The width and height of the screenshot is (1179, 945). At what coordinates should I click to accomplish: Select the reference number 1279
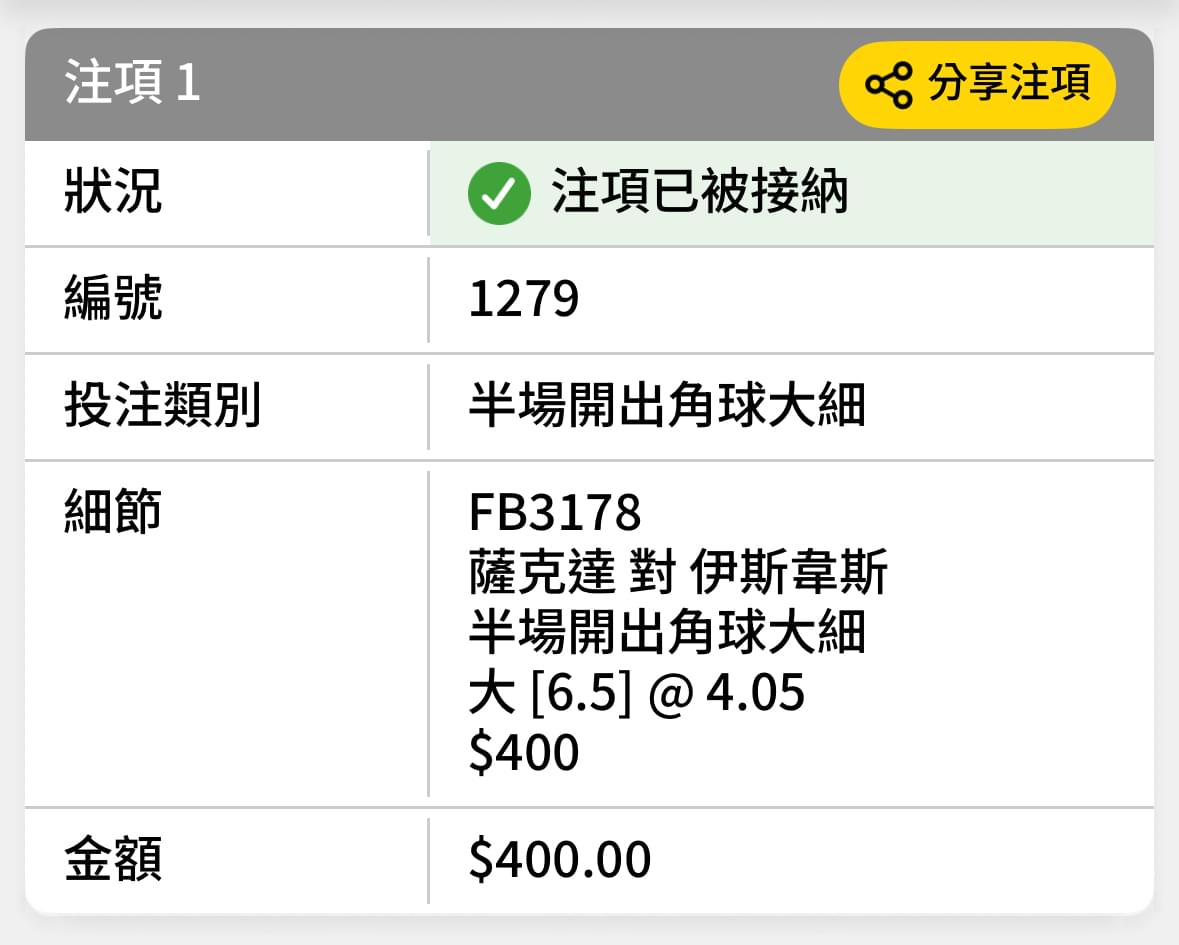523,299
